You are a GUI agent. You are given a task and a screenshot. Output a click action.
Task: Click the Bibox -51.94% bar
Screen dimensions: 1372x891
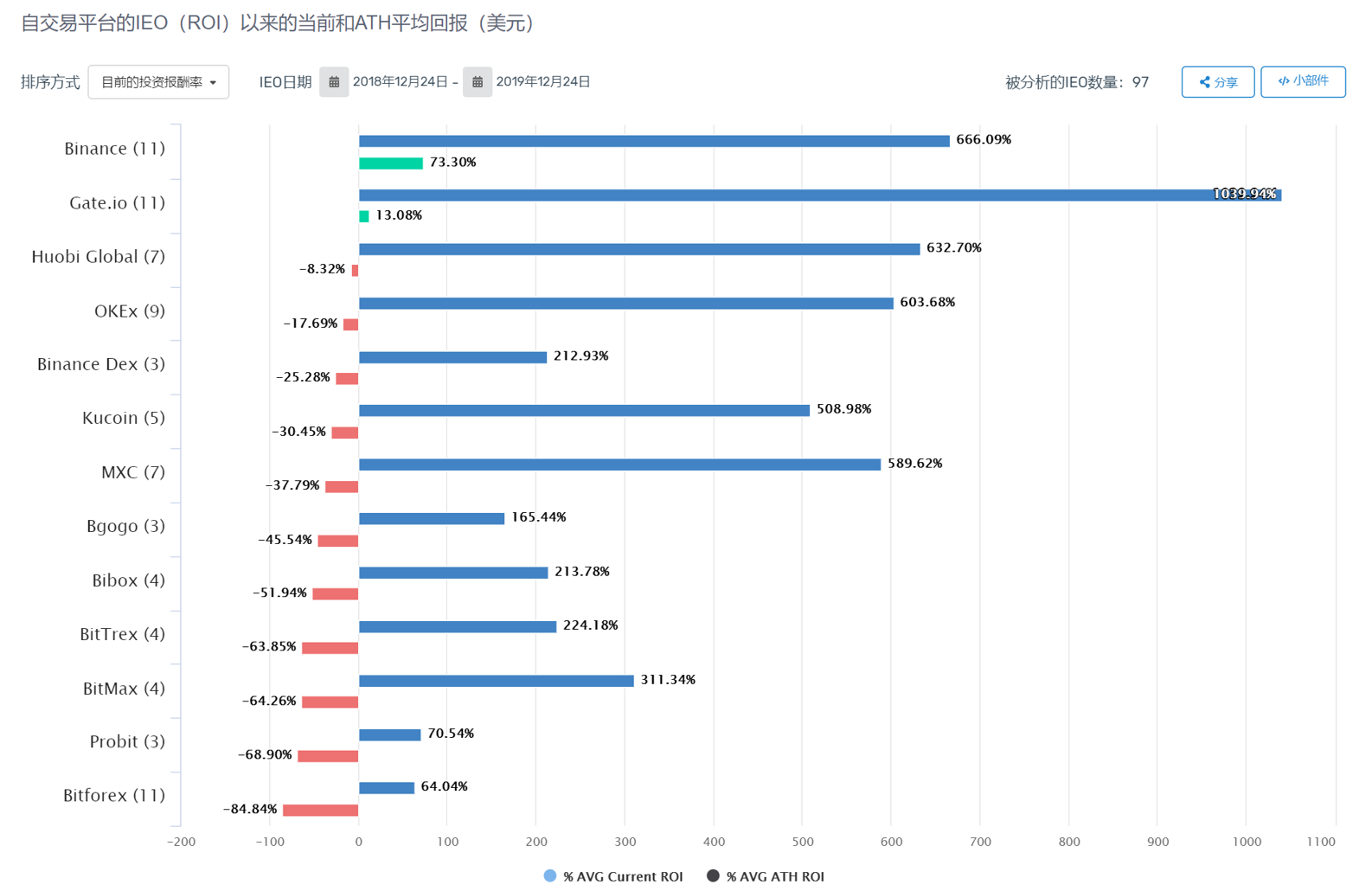pyautogui.click(x=336, y=594)
